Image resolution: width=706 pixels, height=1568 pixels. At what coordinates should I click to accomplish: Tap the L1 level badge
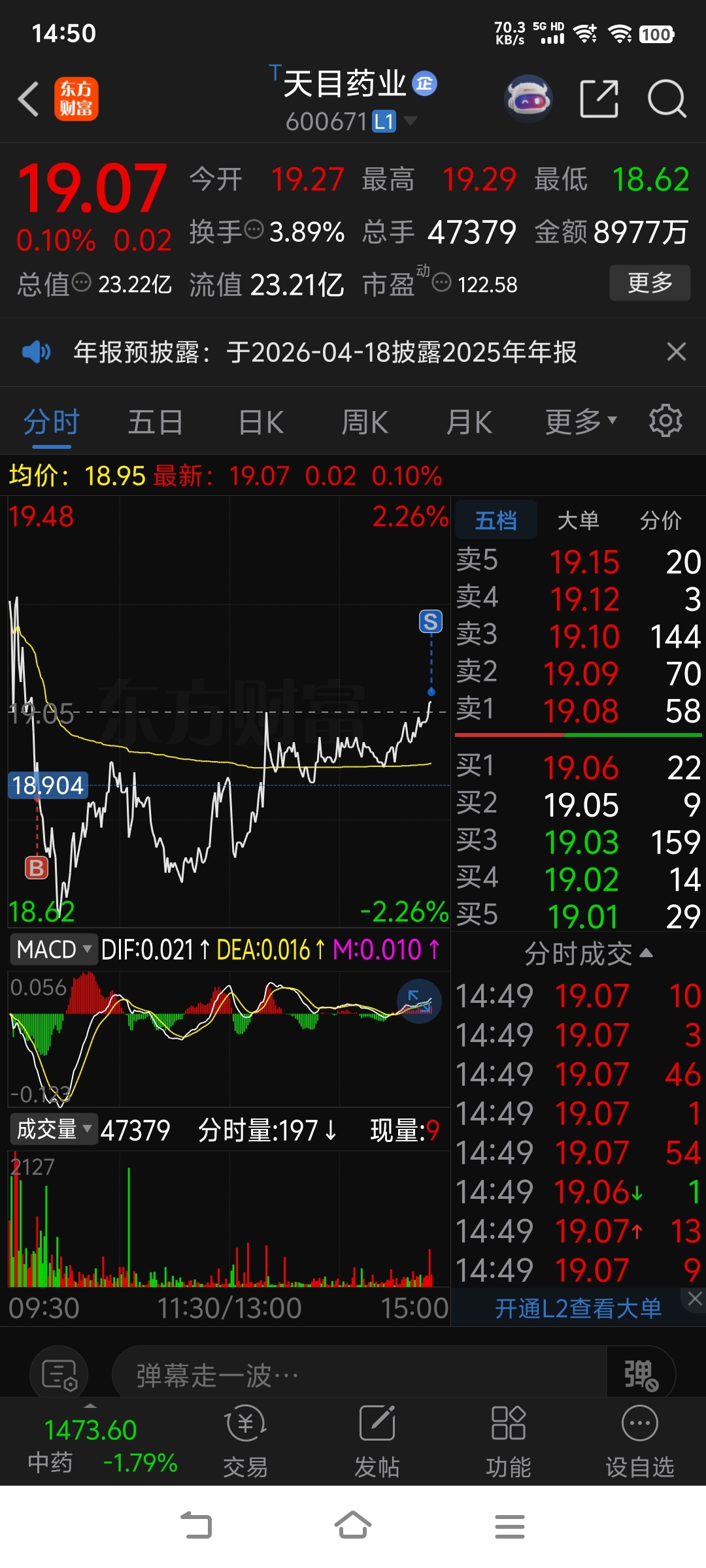pyautogui.click(x=384, y=122)
